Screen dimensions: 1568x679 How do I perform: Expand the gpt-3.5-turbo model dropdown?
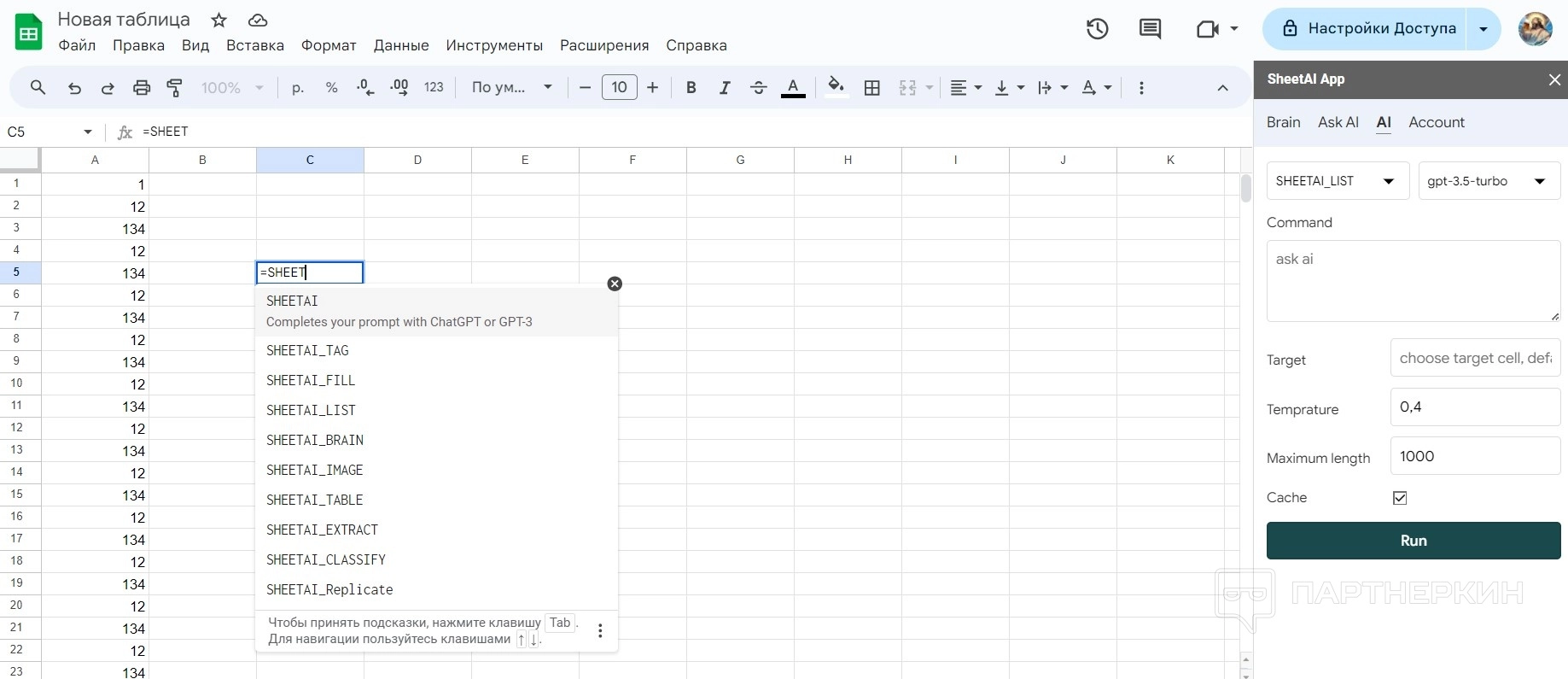(x=1488, y=181)
